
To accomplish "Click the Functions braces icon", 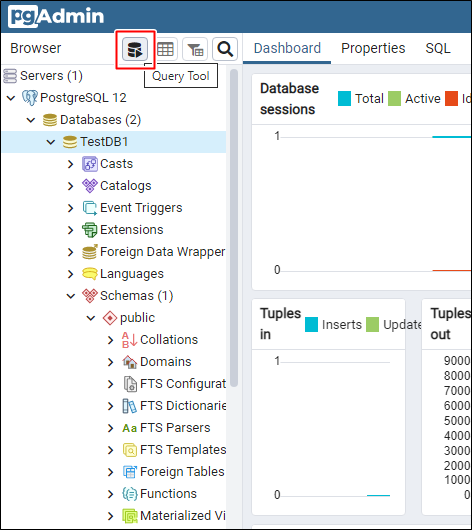I will tap(129, 494).
